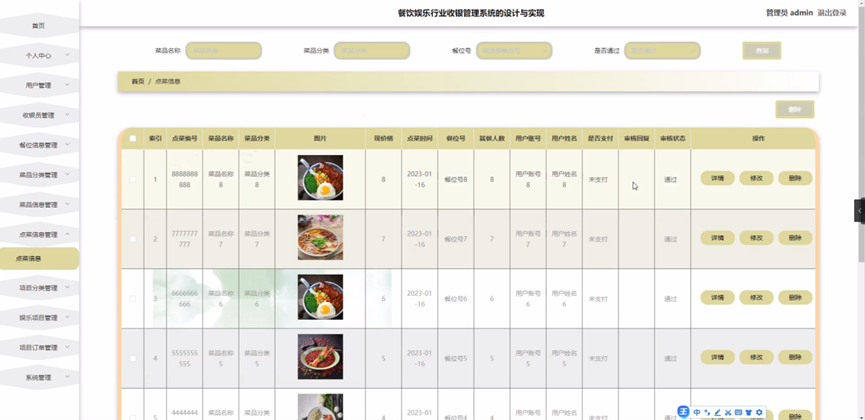The image size is (865, 420).
Task: Check the row 3 checkbox for order 6666666666
Action: [x=133, y=299]
